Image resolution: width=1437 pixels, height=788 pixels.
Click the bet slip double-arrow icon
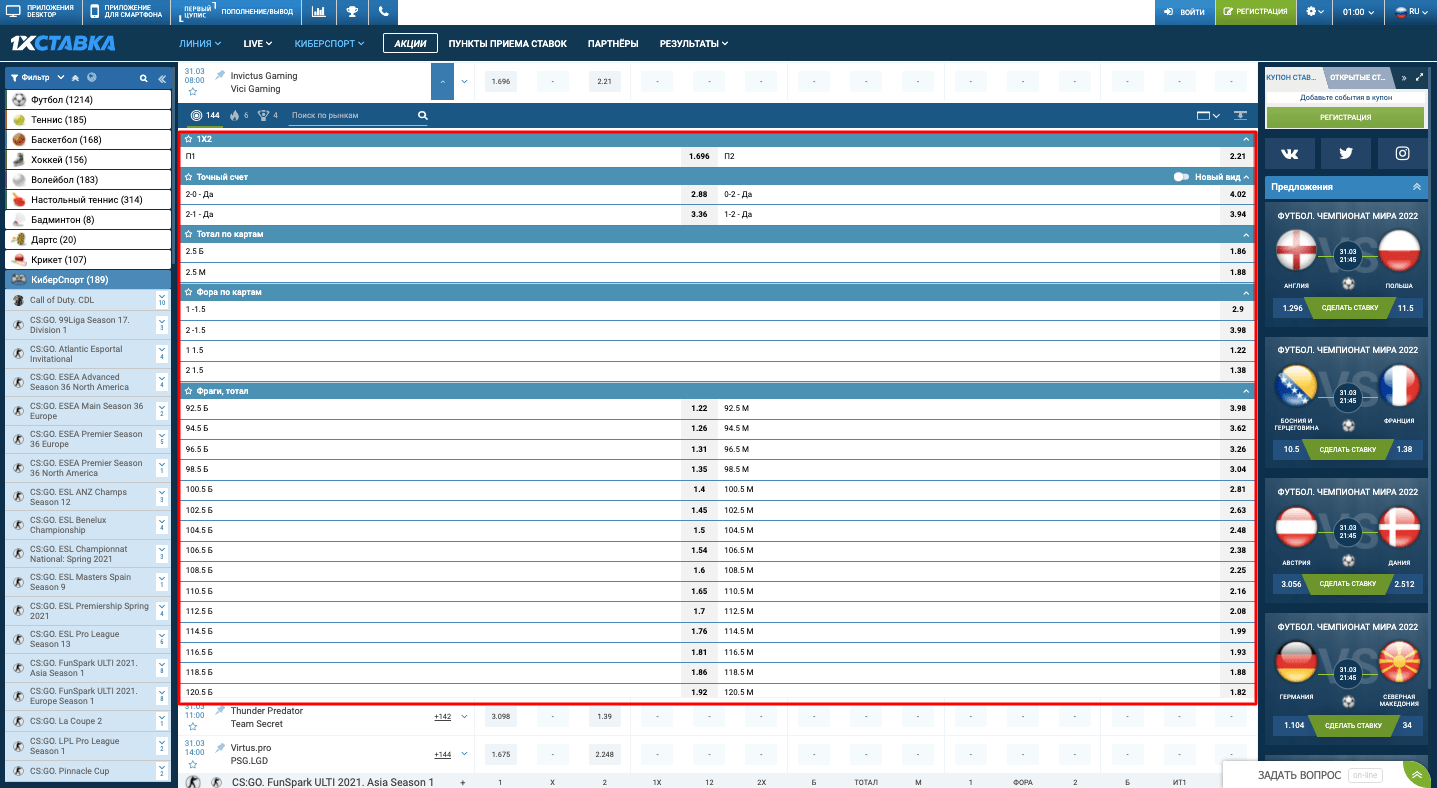point(1403,77)
